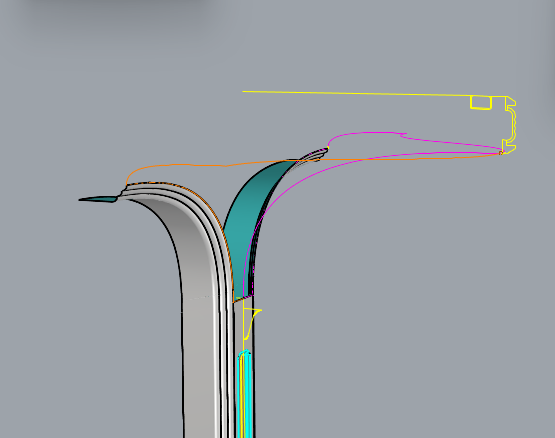Viewport: 555px width, 438px height.
Task: Pick the orange endpoint near yellow bracket
Action: point(501,153)
